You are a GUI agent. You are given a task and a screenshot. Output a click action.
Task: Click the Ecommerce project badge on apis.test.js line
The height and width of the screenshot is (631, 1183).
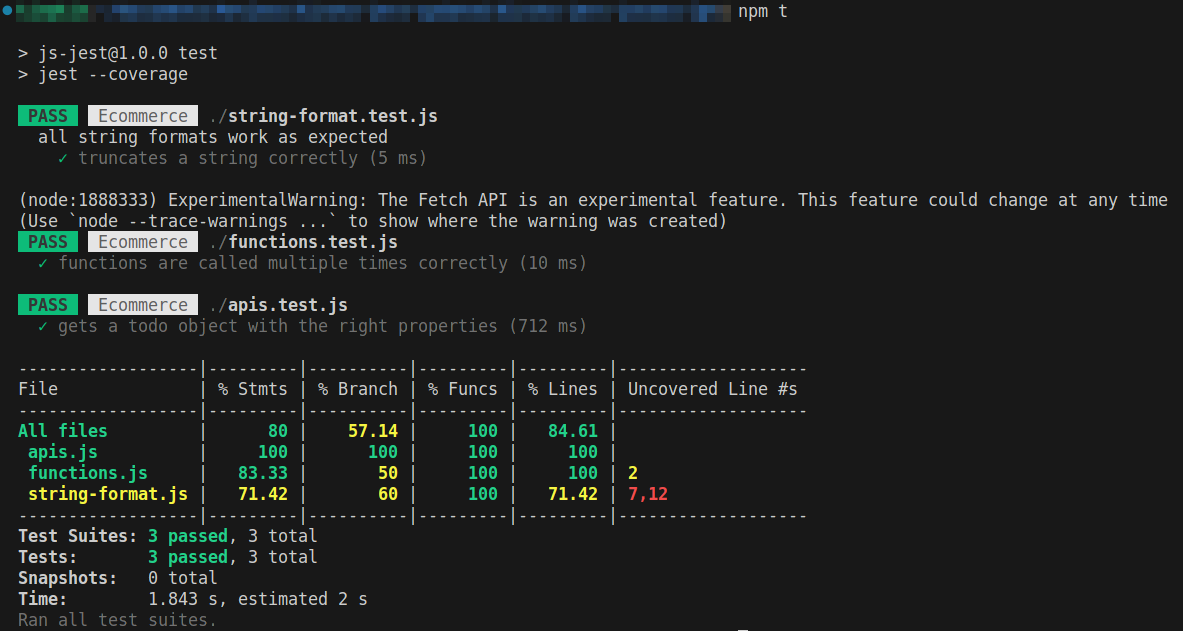coord(142,304)
